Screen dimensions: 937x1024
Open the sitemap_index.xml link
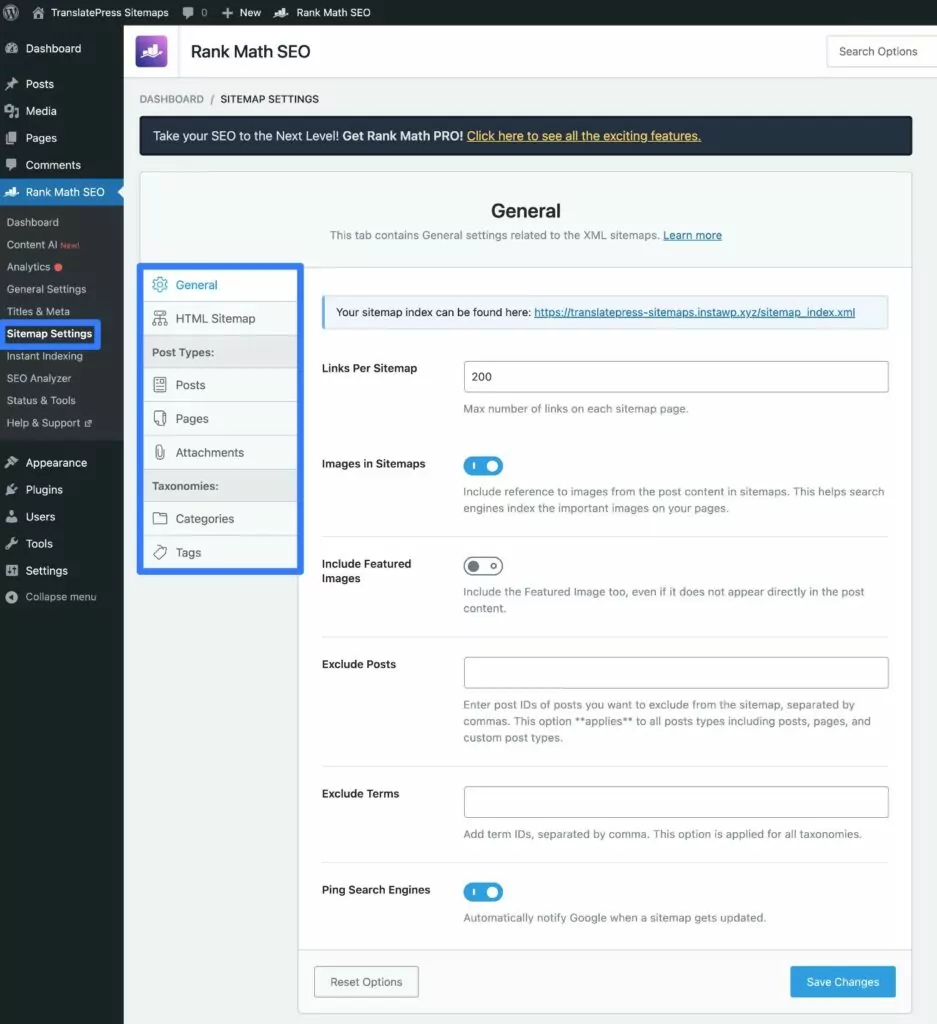click(694, 312)
